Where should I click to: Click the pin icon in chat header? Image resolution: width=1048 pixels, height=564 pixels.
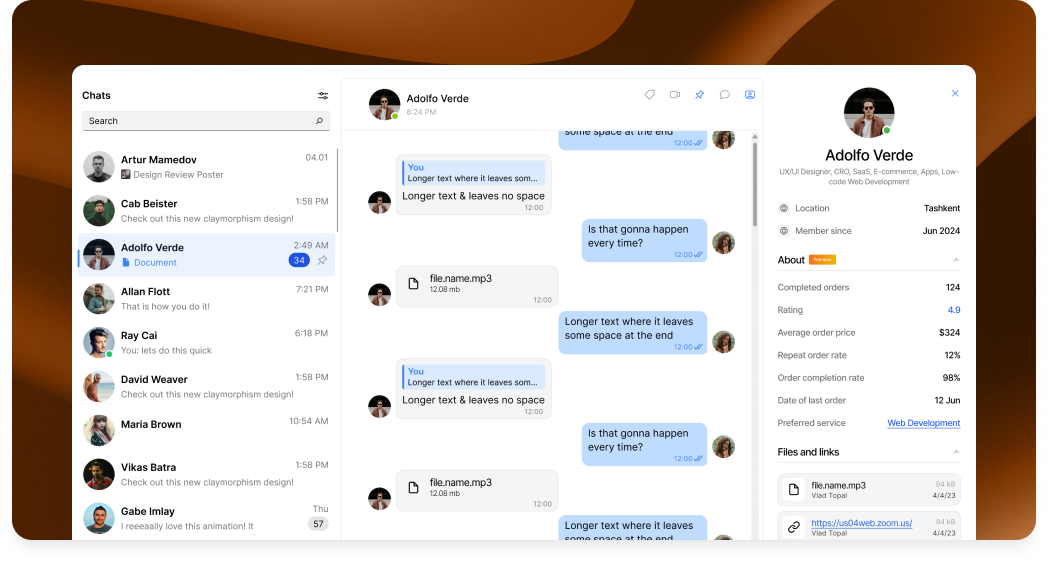click(700, 95)
